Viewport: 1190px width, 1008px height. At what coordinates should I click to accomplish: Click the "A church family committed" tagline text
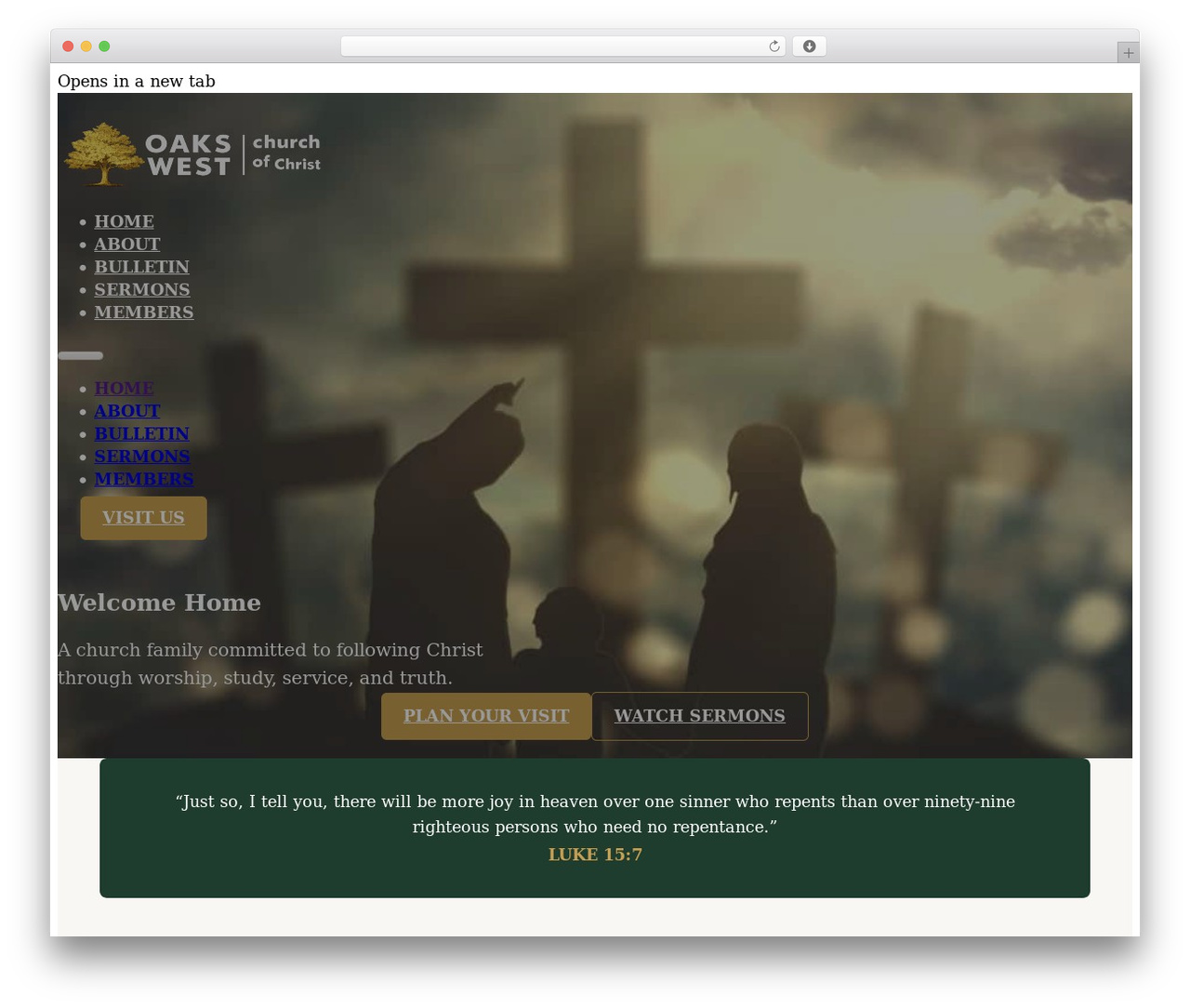click(271, 663)
